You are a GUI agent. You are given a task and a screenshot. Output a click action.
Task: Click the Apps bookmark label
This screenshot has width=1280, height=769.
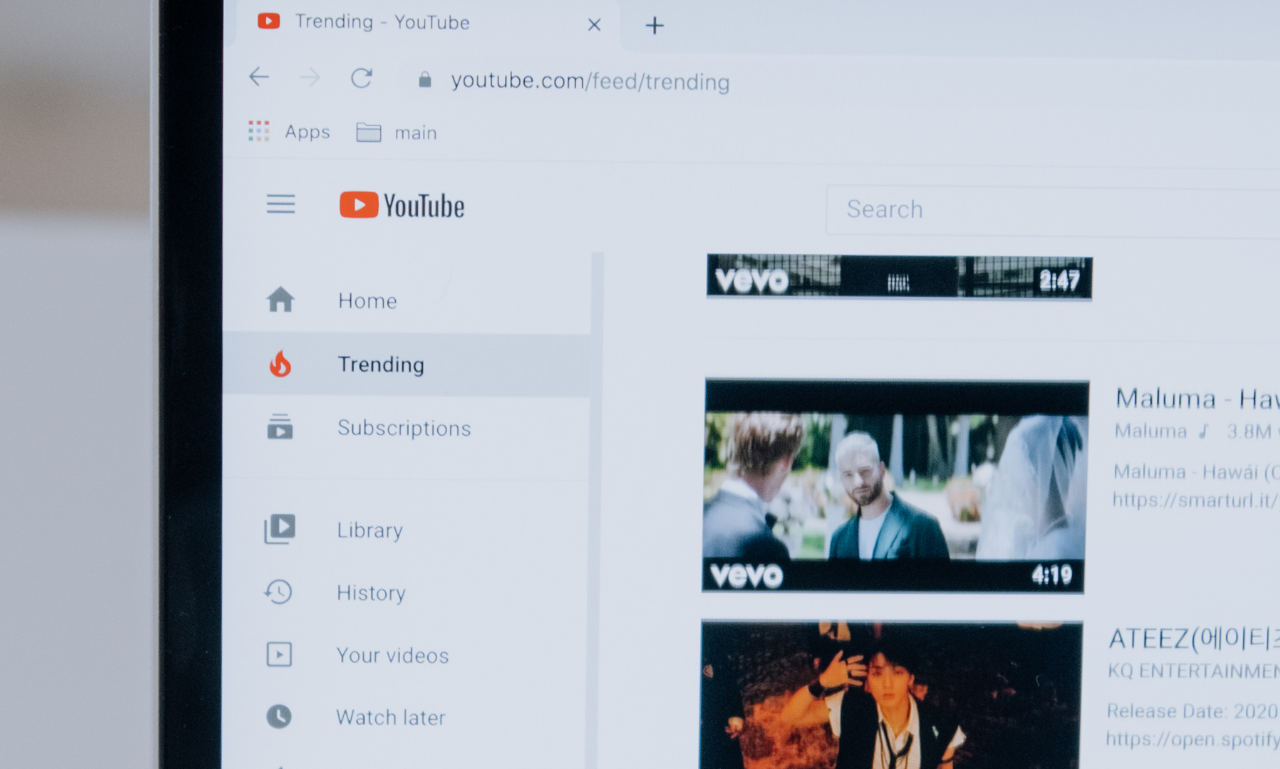(x=307, y=132)
